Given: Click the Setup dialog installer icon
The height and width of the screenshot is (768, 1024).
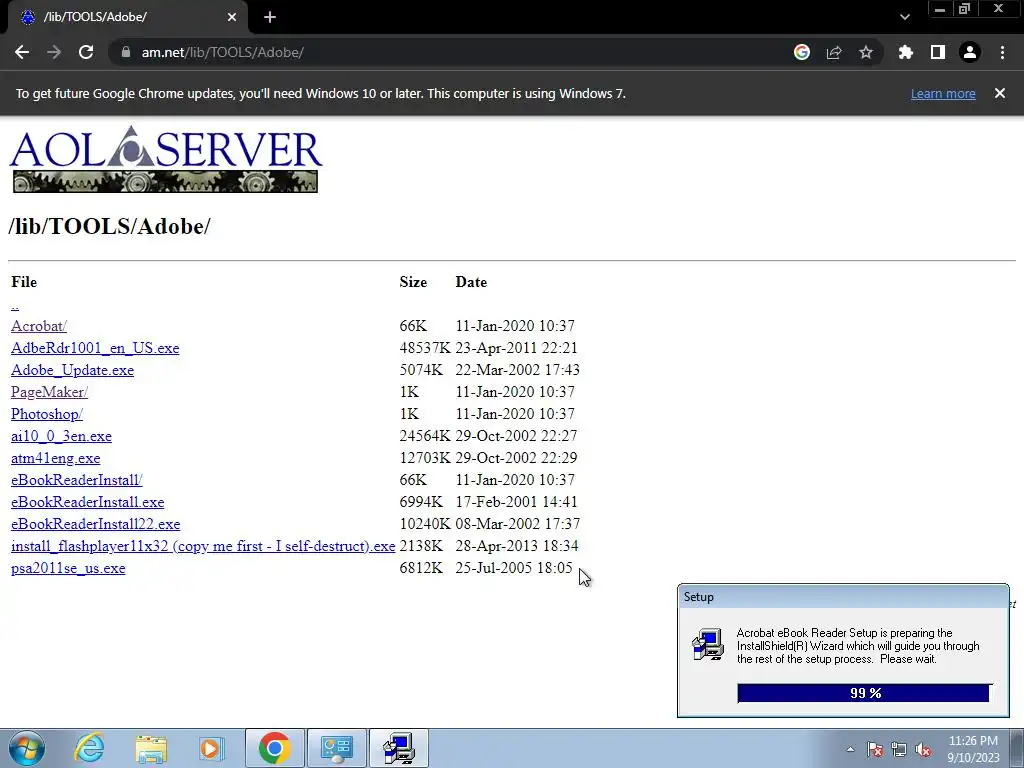Looking at the screenshot, I should pyautogui.click(x=708, y=645).
